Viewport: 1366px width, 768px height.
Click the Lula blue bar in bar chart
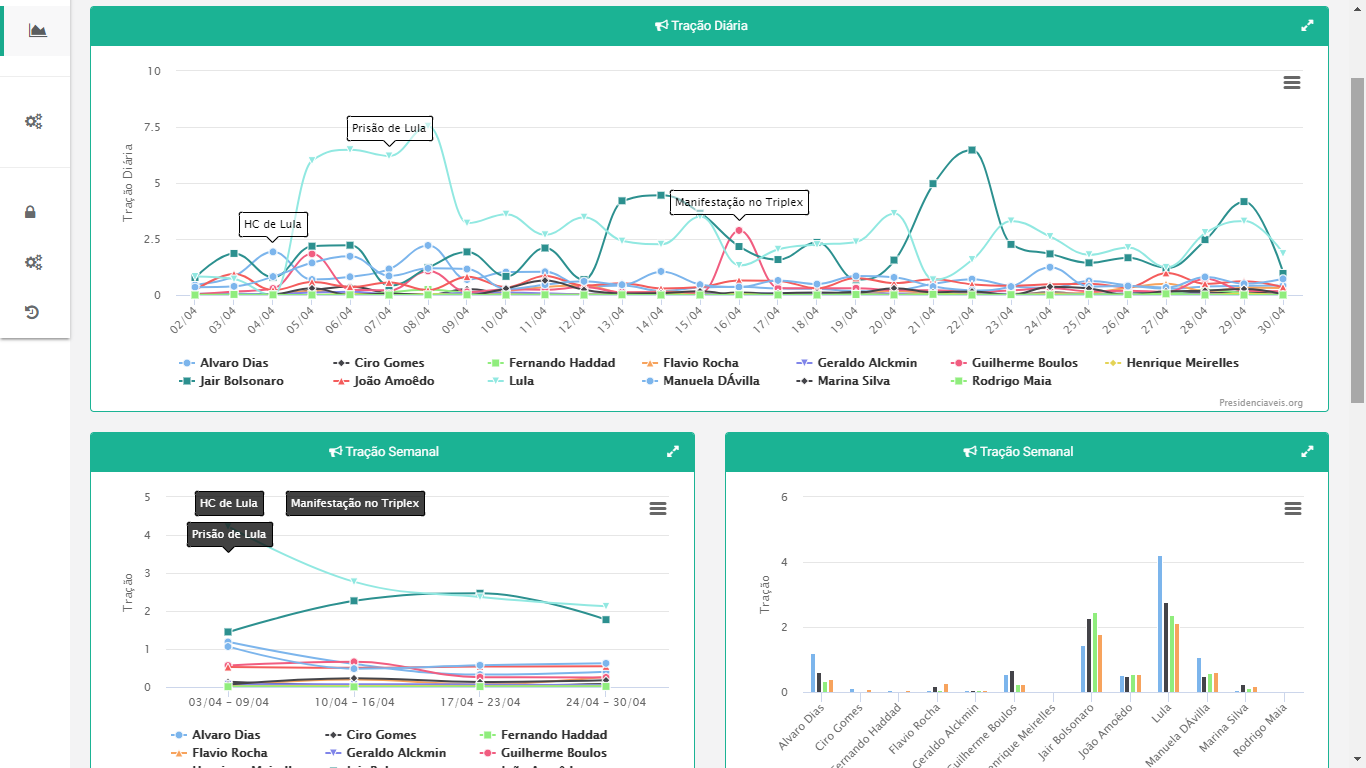tap(1160, 624)
